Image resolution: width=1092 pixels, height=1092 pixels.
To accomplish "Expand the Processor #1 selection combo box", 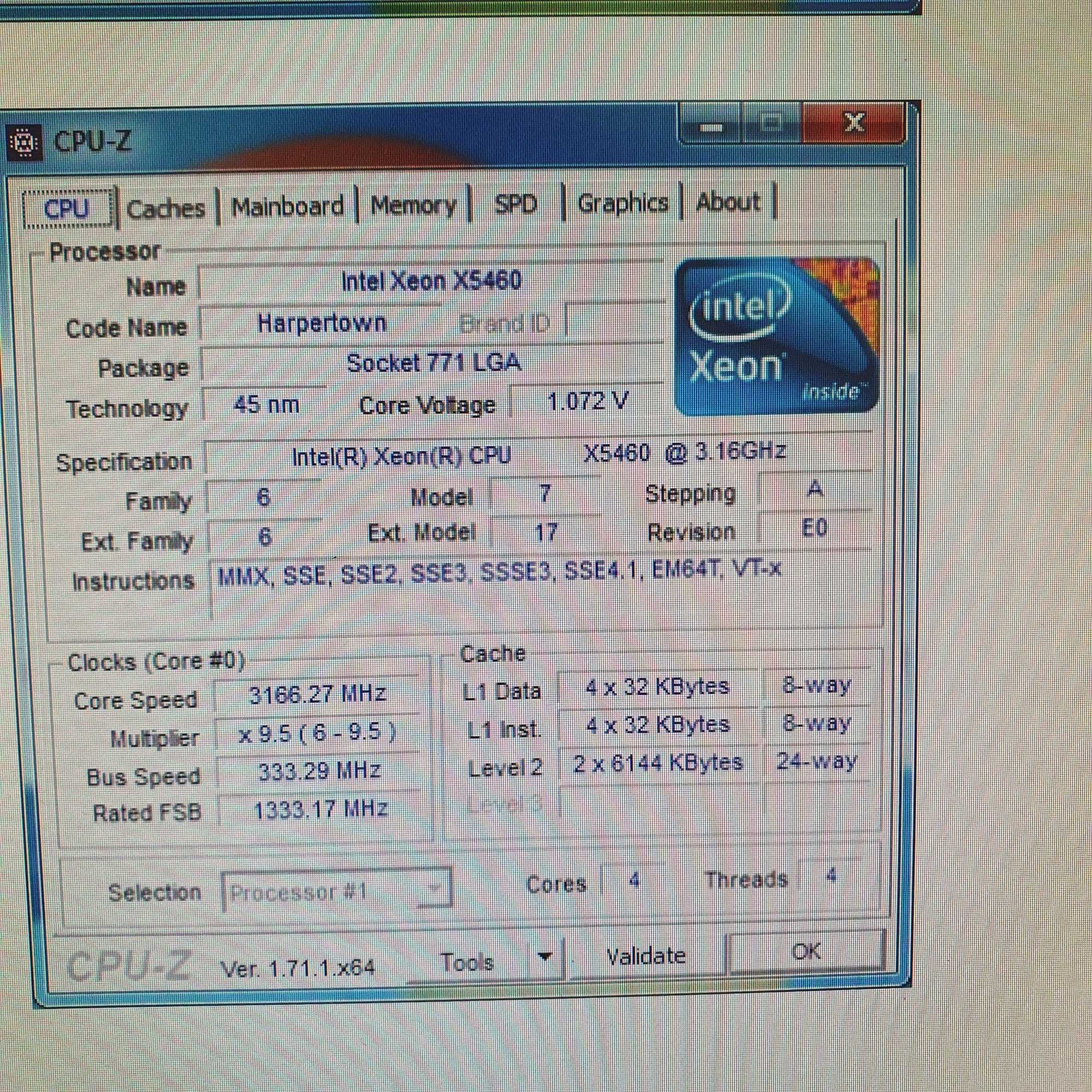I will 337,892.
